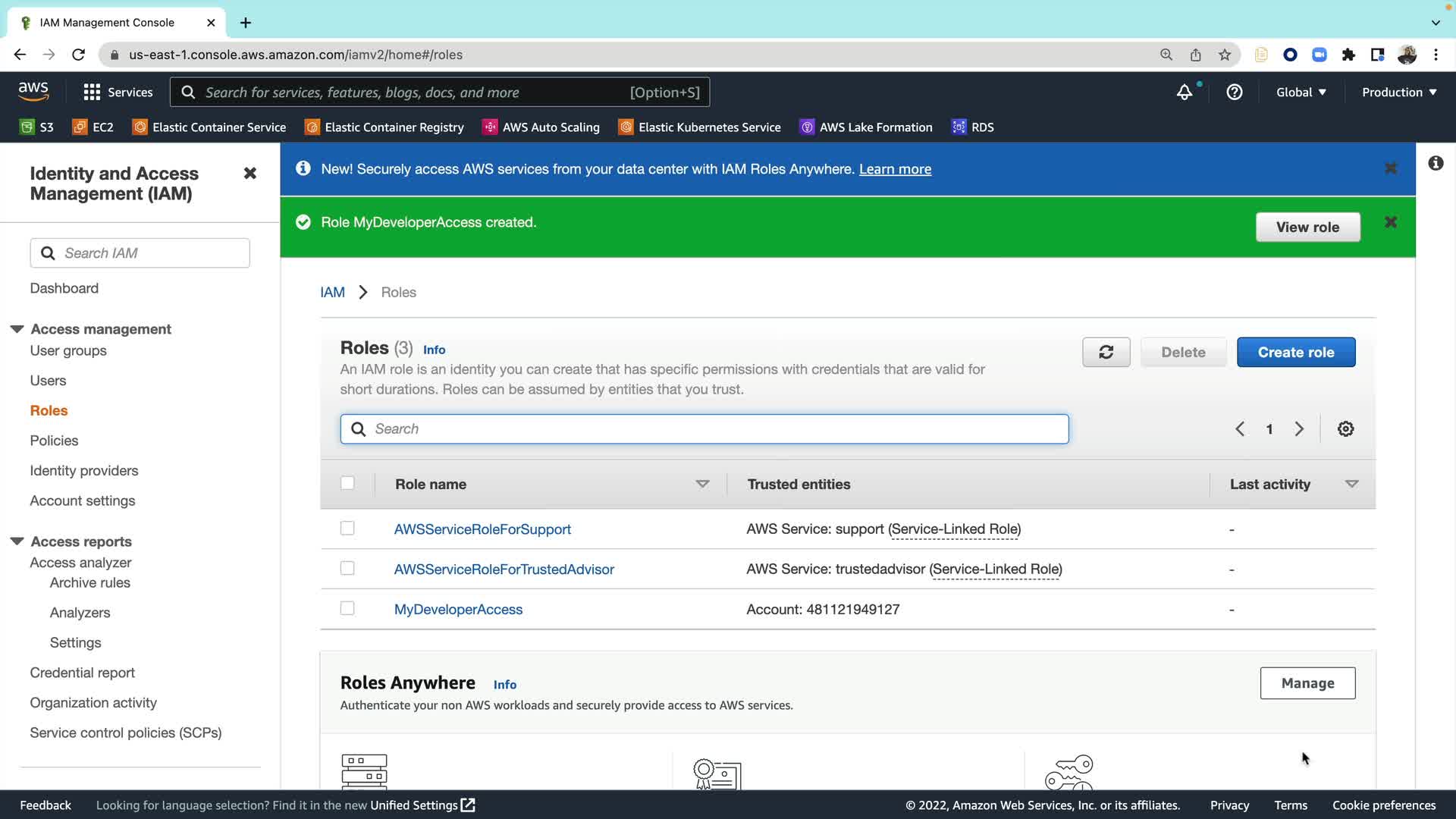
Task: Go to Policies in sidebar
Action: coord(54,441)
